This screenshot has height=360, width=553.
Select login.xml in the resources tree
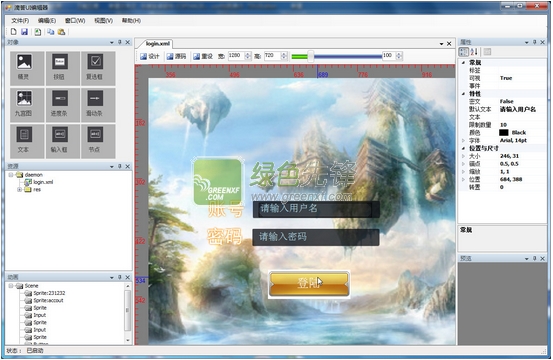click(43, 182)
